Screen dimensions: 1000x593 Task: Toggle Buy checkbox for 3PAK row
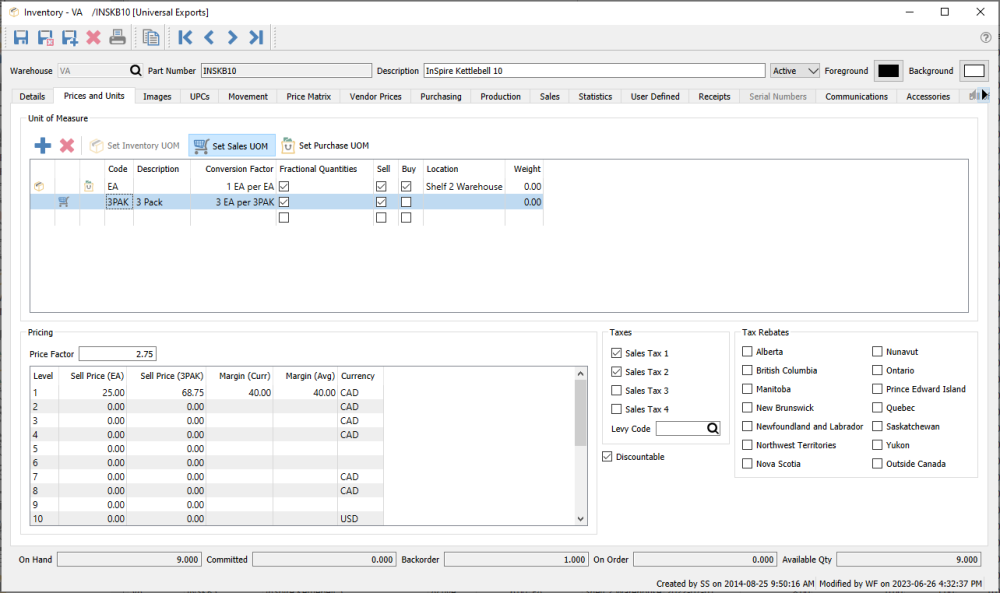point(406,201)
